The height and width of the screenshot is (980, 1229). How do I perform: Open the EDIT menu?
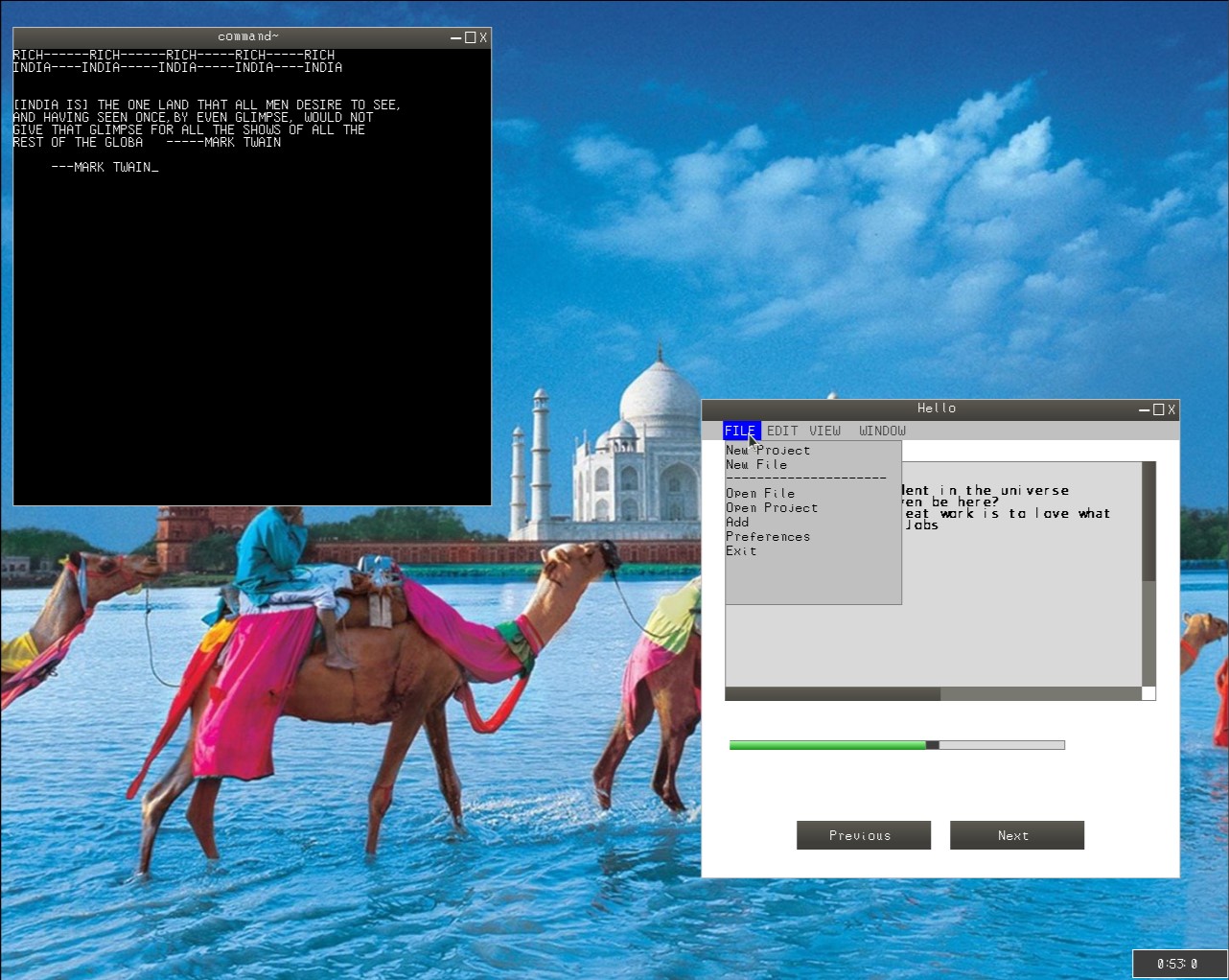[782, 431]
